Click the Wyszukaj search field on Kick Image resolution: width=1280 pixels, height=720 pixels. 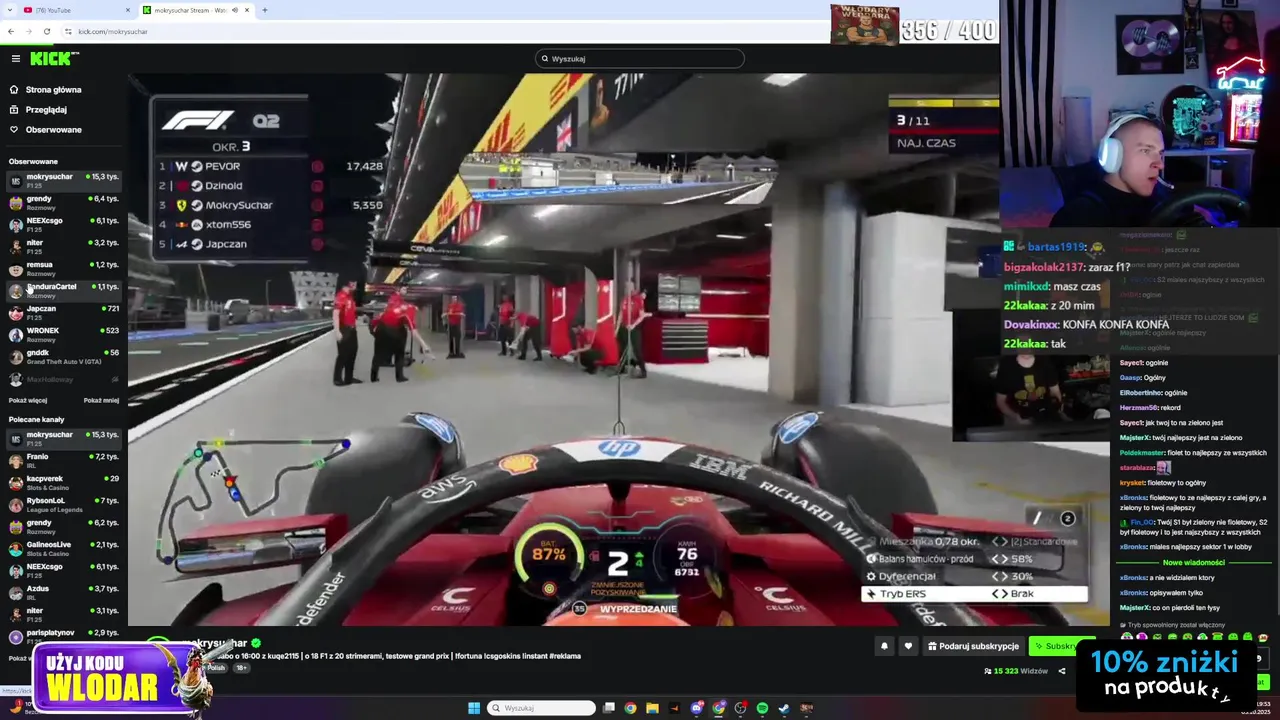coord(639,59)
